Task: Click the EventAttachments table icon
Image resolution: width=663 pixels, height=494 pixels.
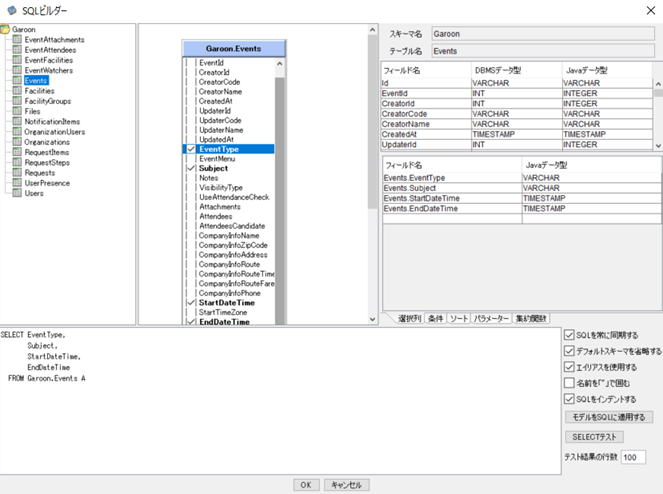Action: pyautogui.click(x=17, y=39)
